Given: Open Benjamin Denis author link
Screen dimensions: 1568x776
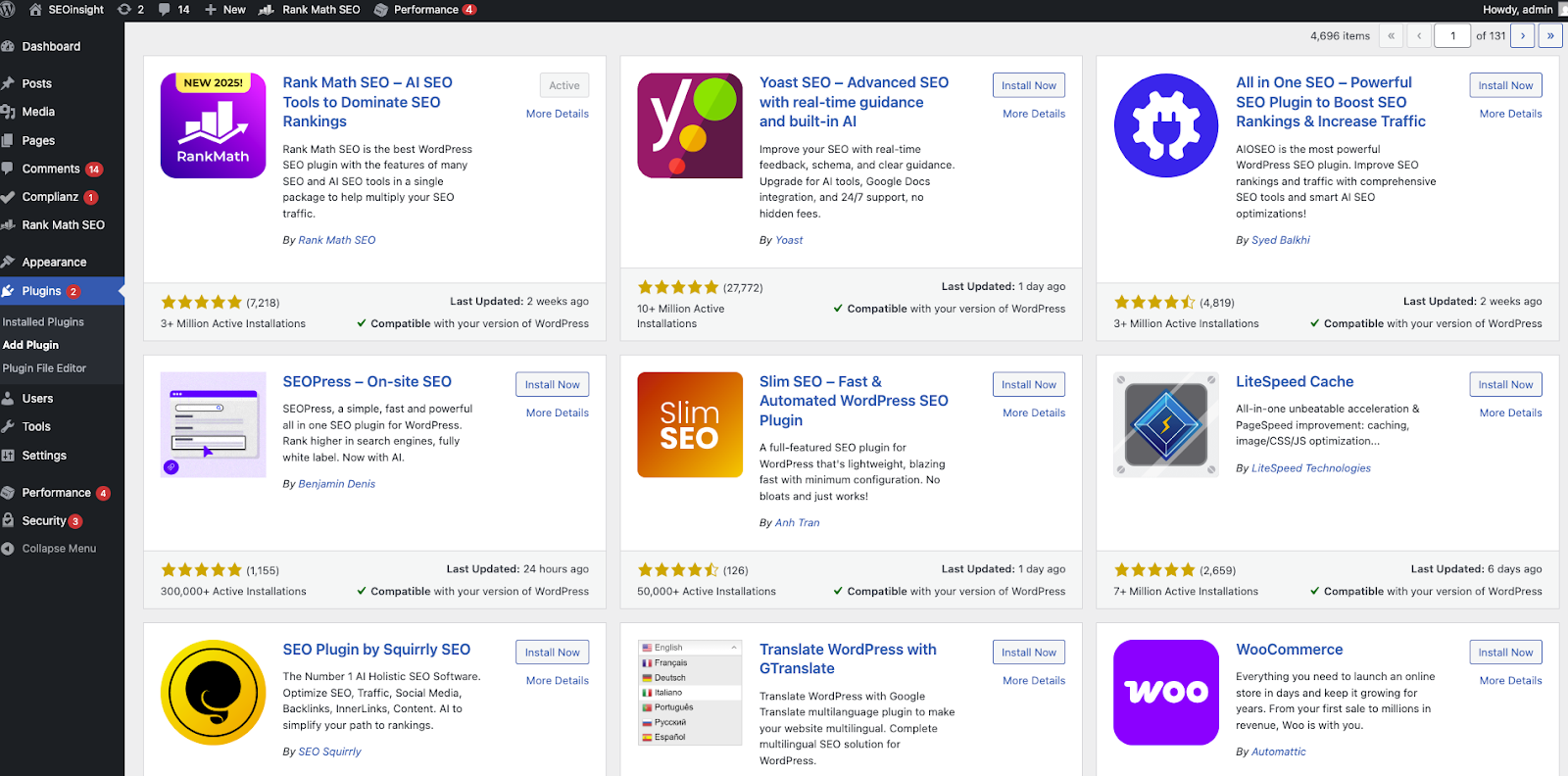Looking at the screenshot, I should click(336, 484).
